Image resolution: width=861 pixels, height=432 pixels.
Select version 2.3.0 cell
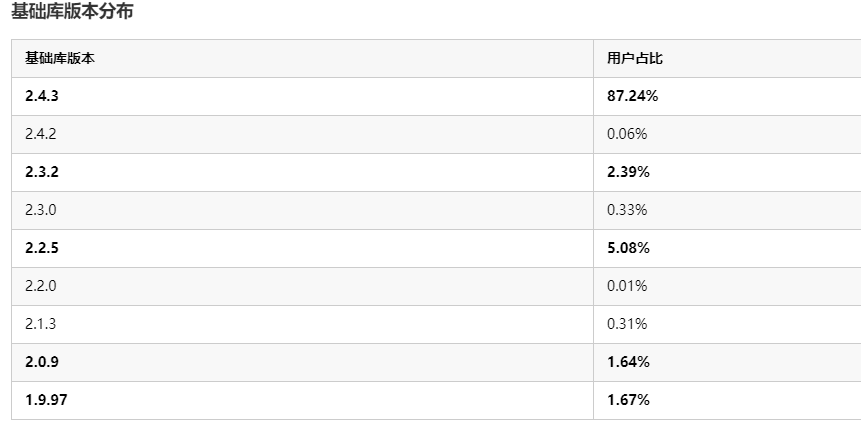pyautogui.click(x=43, y=210)
